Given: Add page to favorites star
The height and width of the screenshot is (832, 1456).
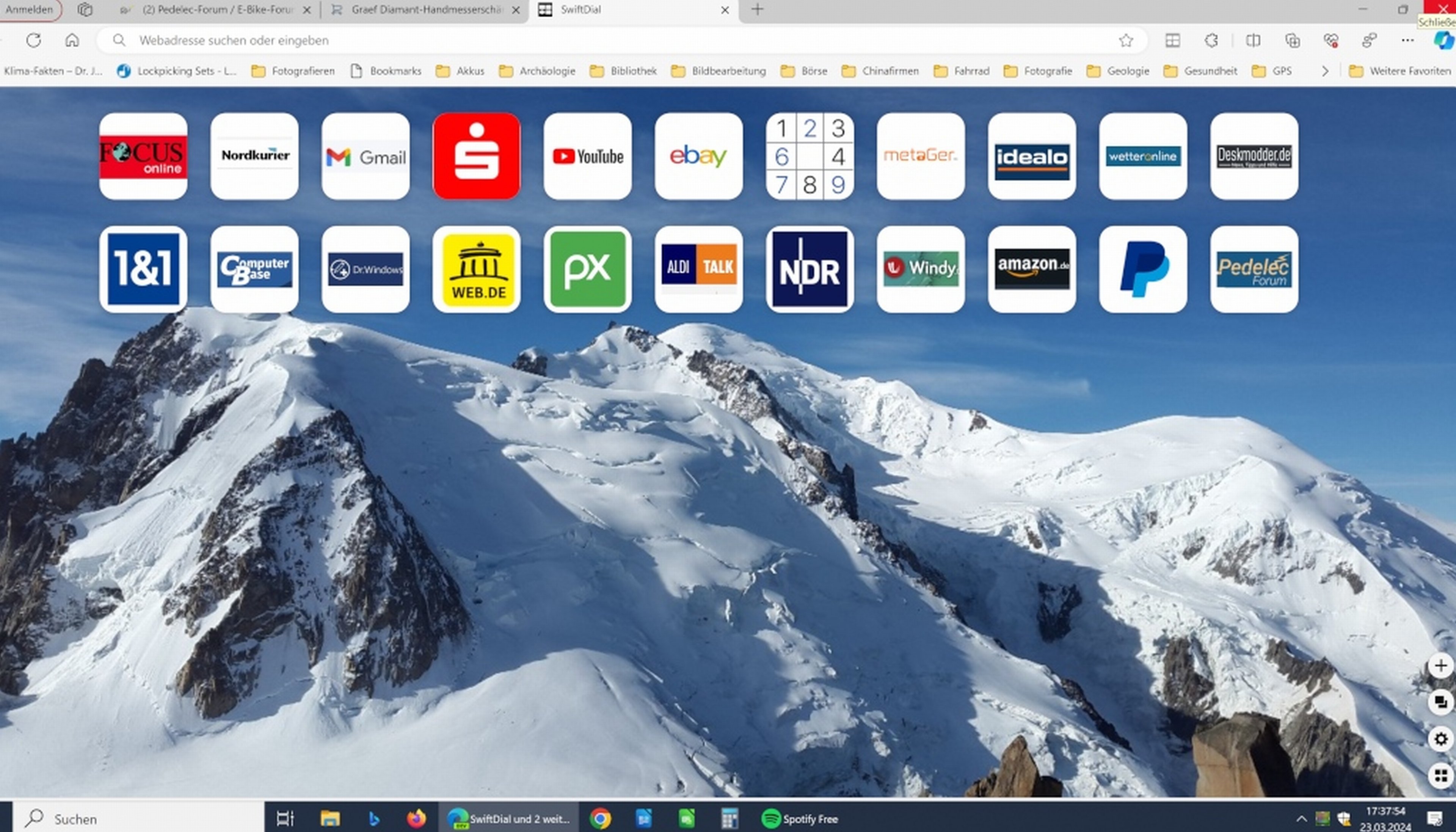Looking at the screenshot, I should pos(1125,41).
